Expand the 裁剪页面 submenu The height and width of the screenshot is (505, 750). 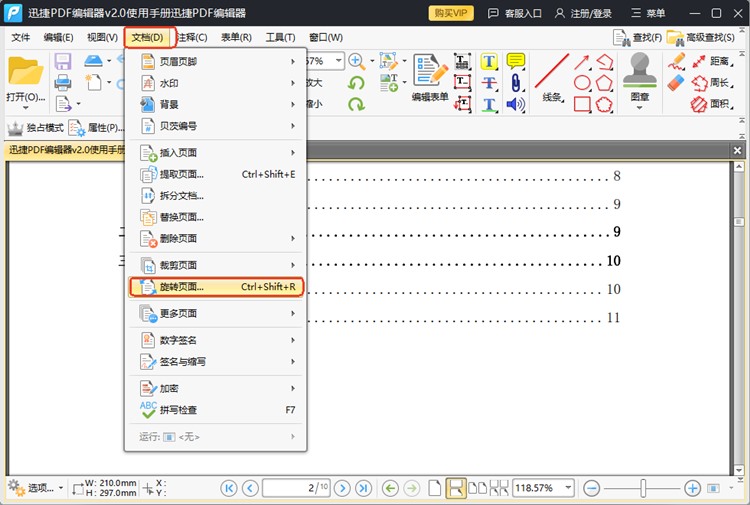coord(216,265)
